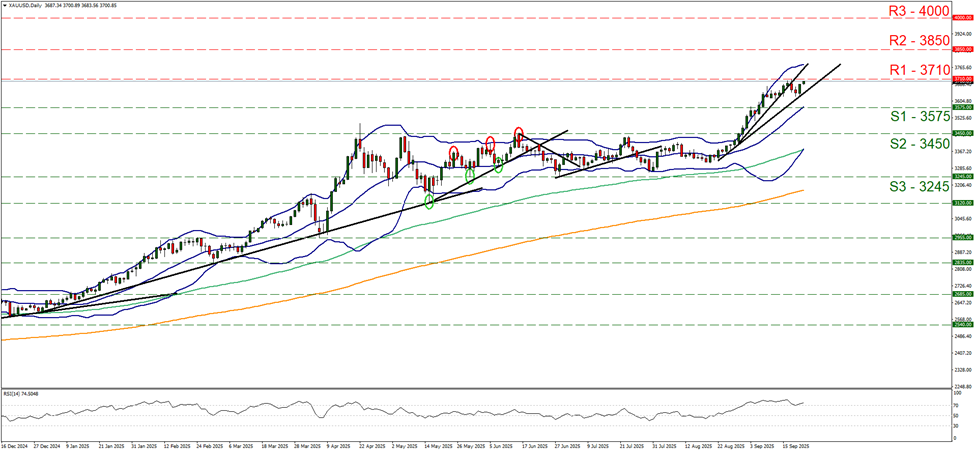975x452 pixels.
Task: Click the 3120.00 price tag on axis
Action: point(962,203)
